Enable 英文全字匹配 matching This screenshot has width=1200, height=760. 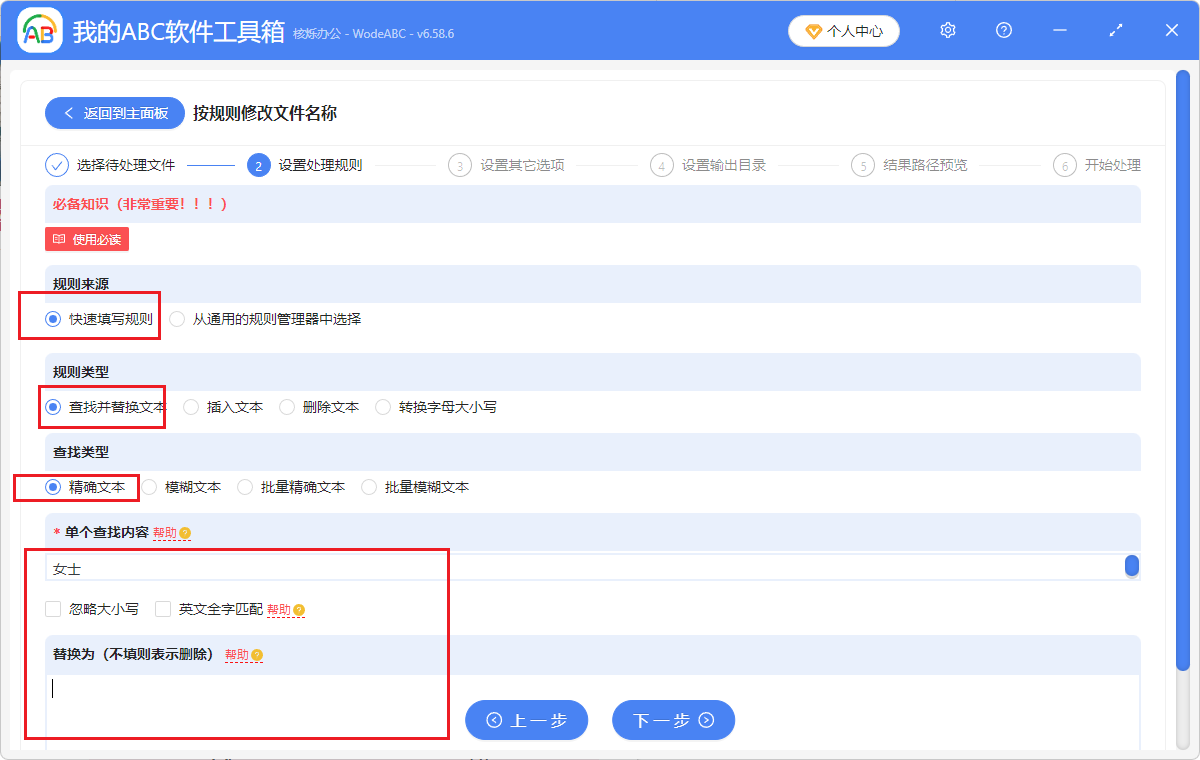click(x=162, y=607)
